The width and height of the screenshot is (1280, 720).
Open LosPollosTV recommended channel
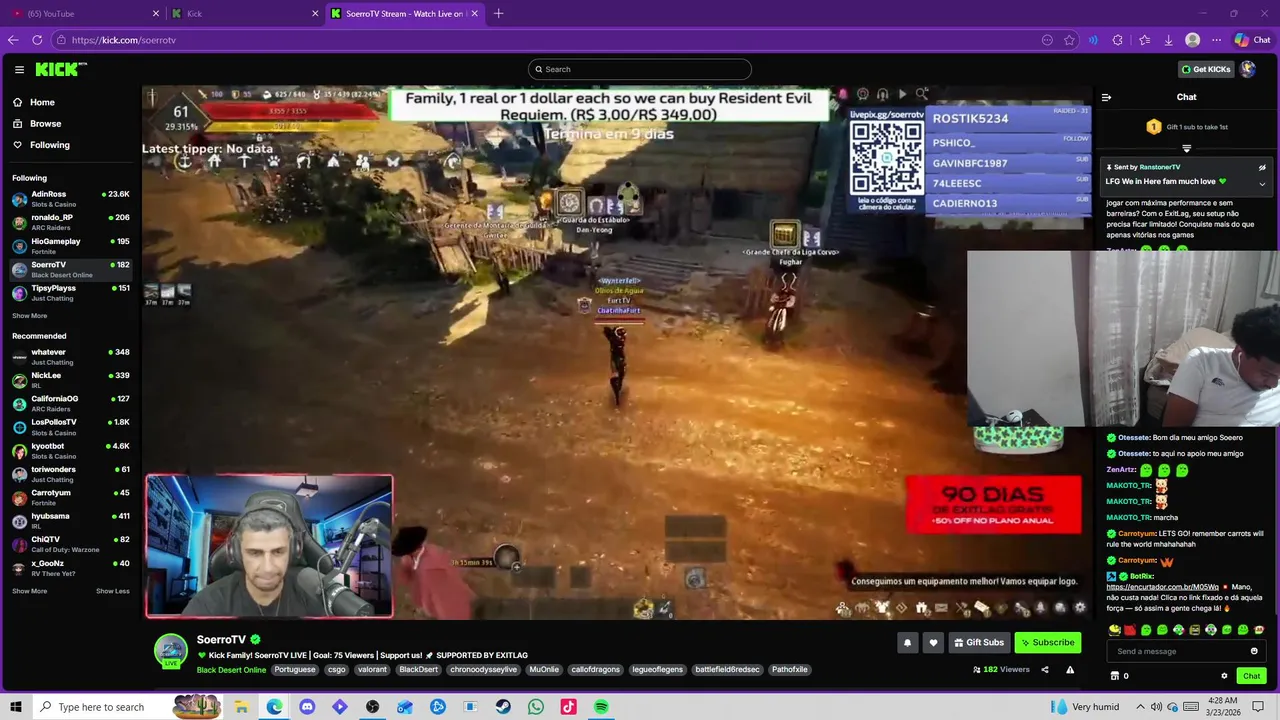tap(70, 426)
